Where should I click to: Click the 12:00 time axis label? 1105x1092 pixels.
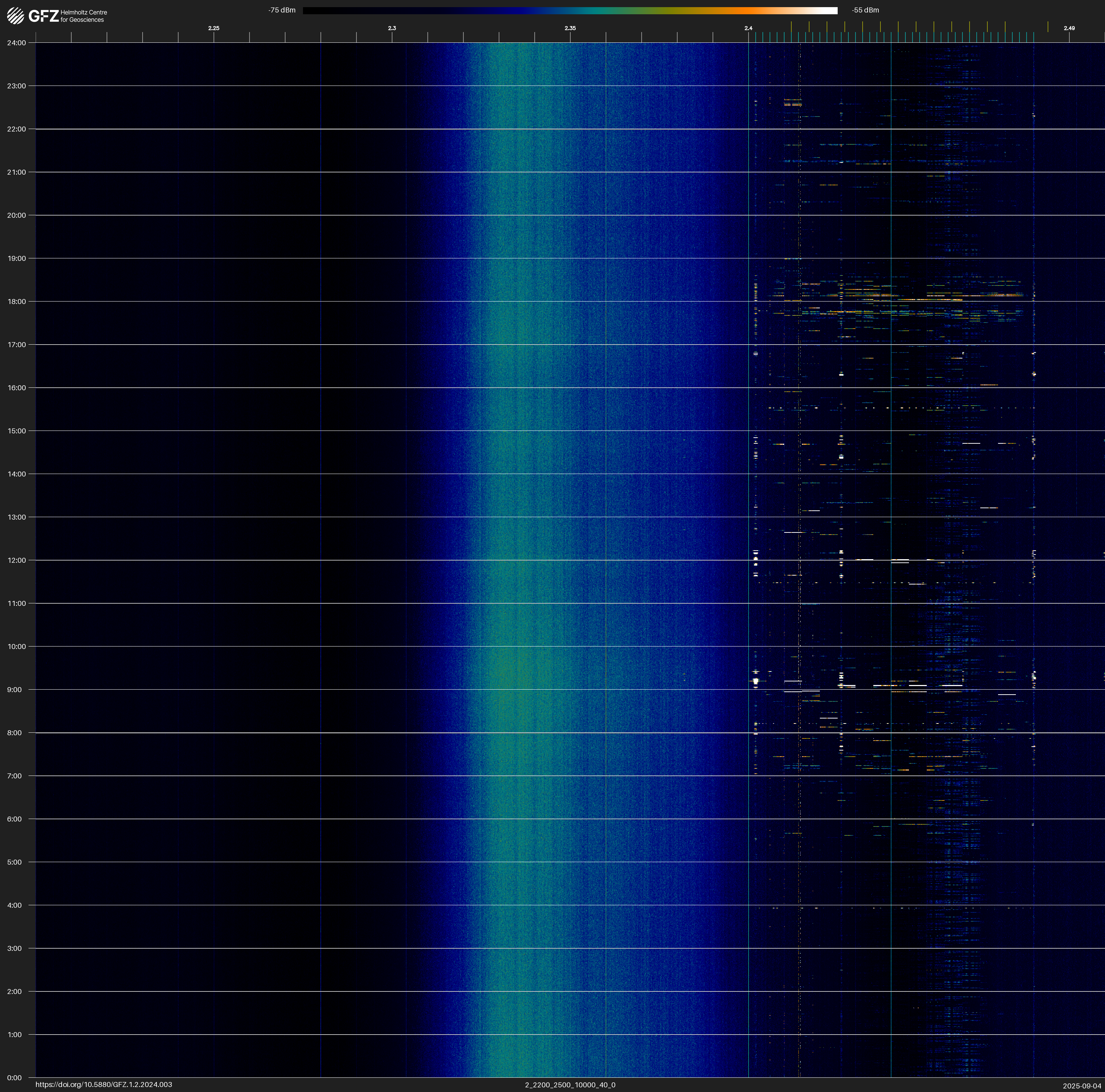tap(17, 560)
